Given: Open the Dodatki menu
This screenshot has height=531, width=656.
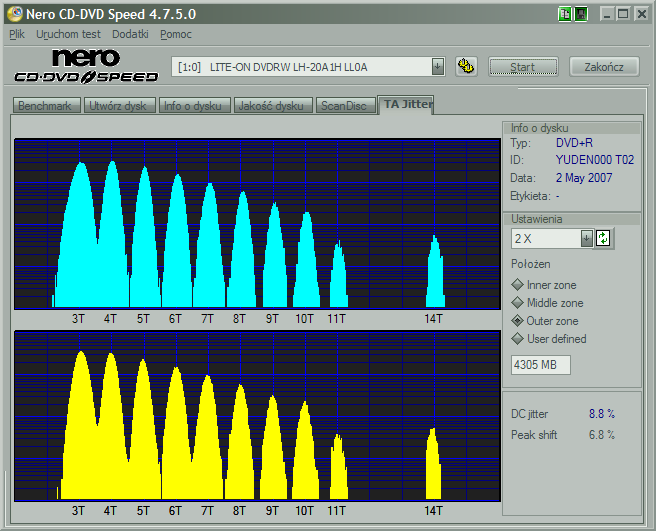Looking at the screenshot, I should (x=130, y=34).
